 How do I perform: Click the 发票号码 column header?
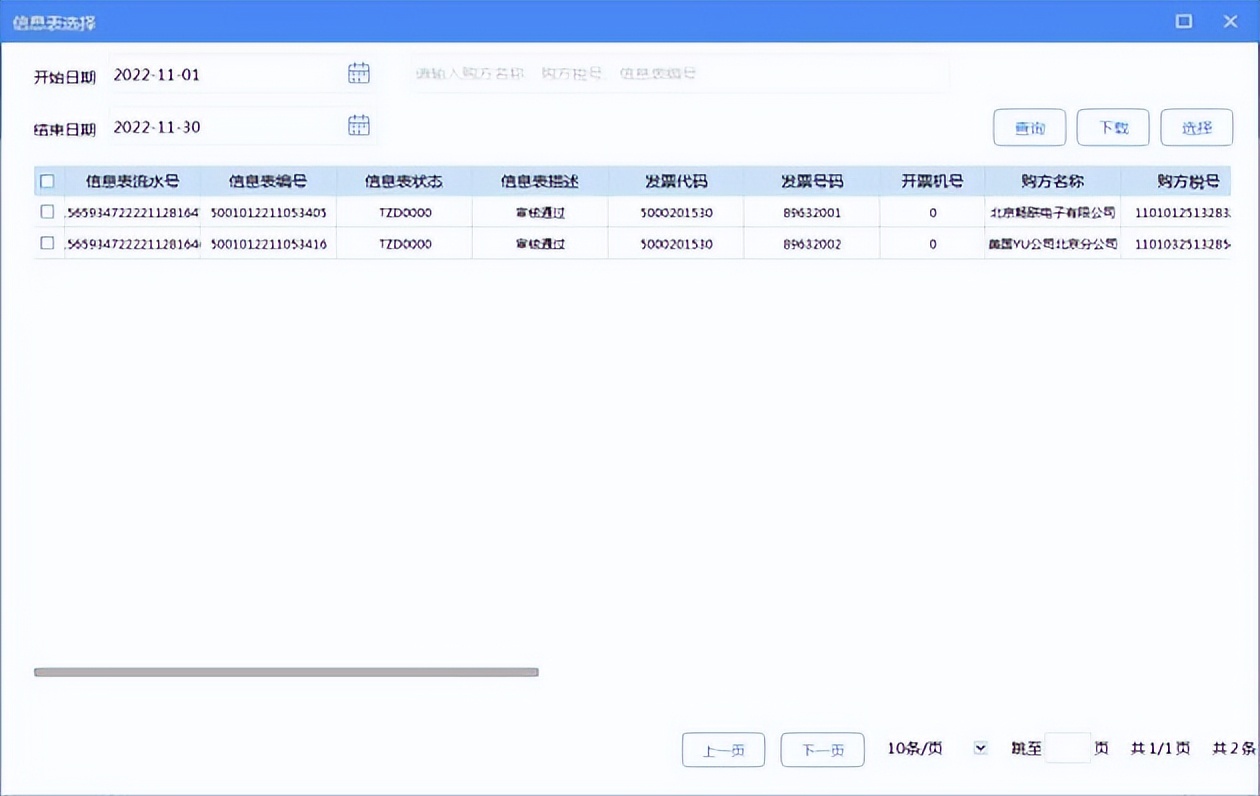pos(810,181)
